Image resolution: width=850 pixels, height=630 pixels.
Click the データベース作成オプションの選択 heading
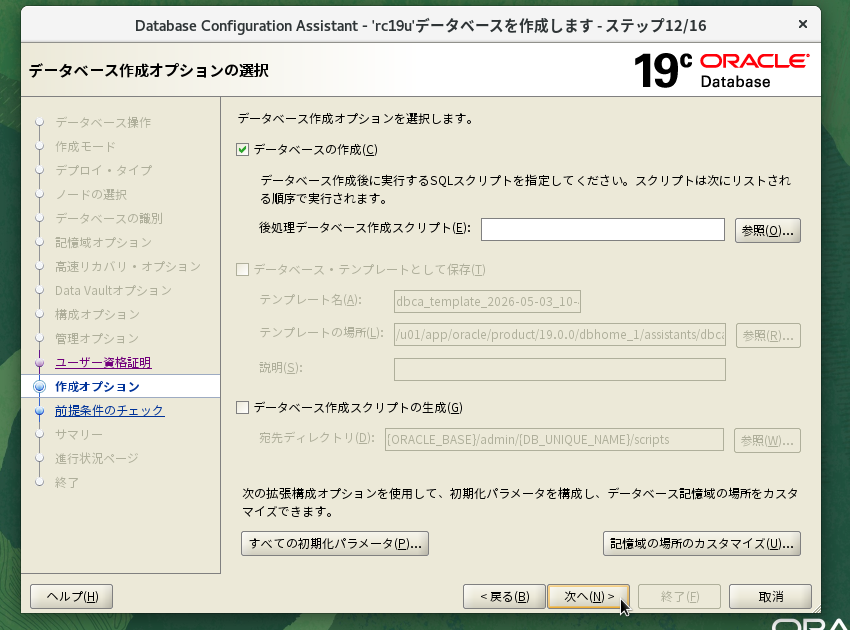pos(149,70)
